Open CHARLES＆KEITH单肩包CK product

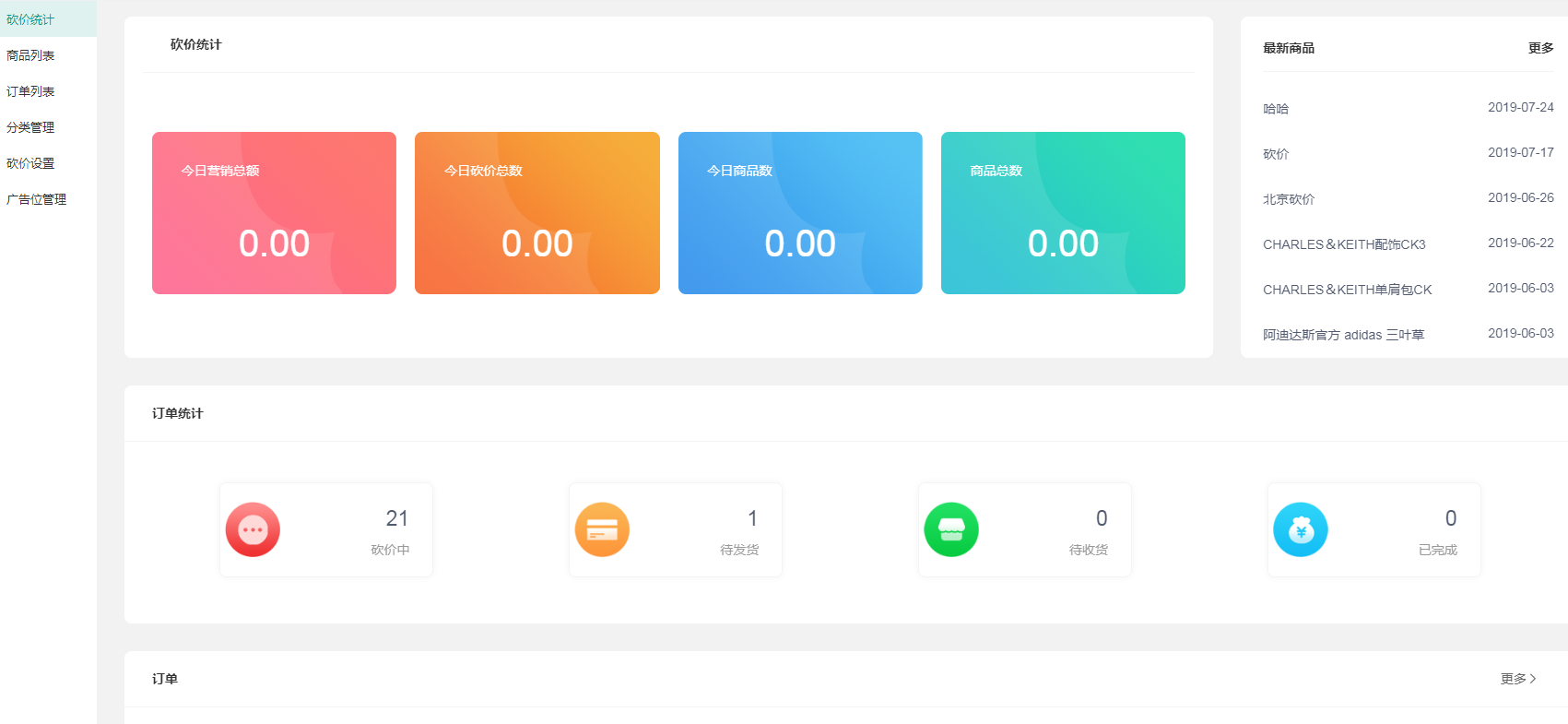[1347, 290]
